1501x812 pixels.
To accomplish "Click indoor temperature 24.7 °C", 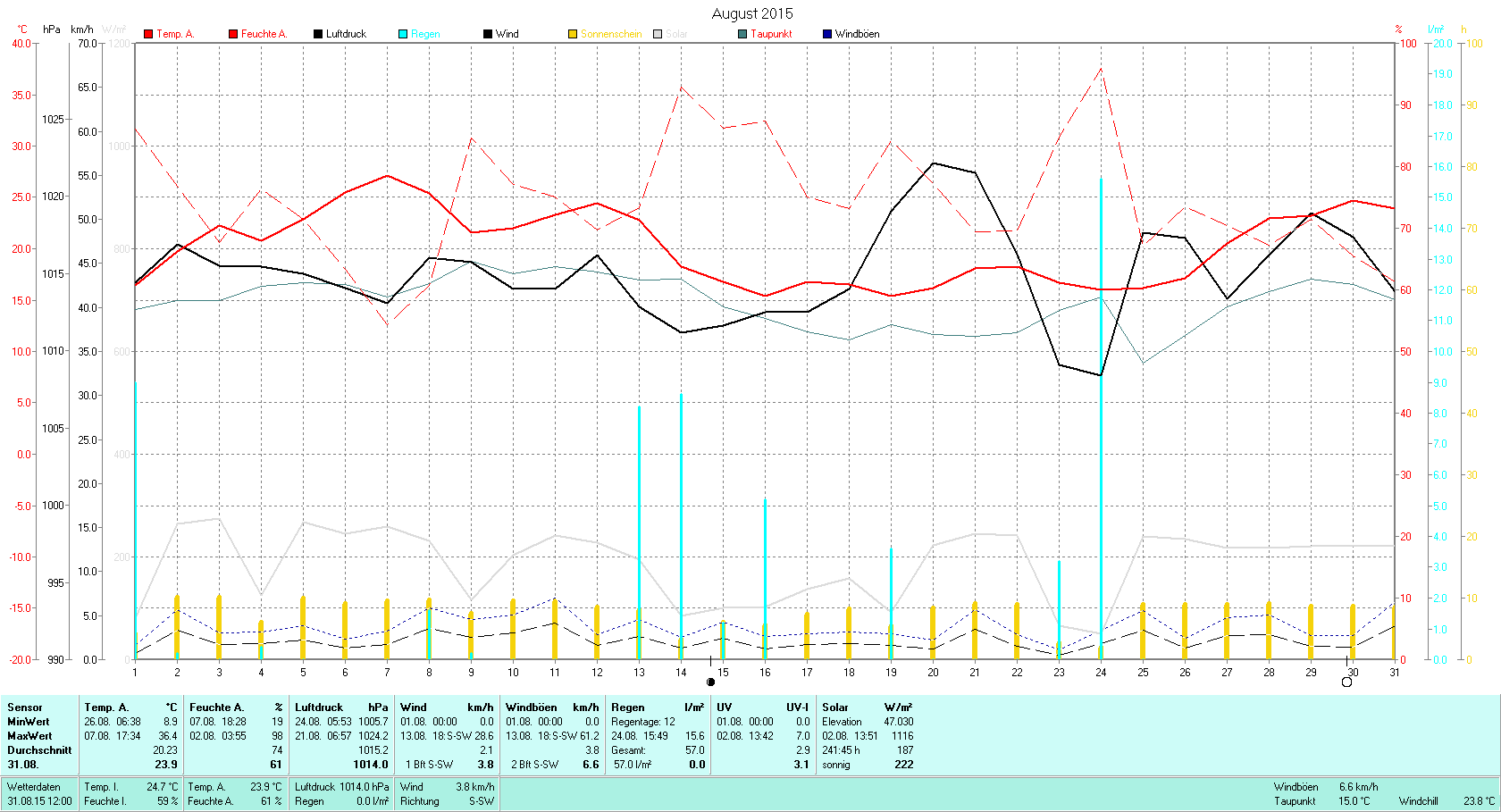I will point(163,787).
